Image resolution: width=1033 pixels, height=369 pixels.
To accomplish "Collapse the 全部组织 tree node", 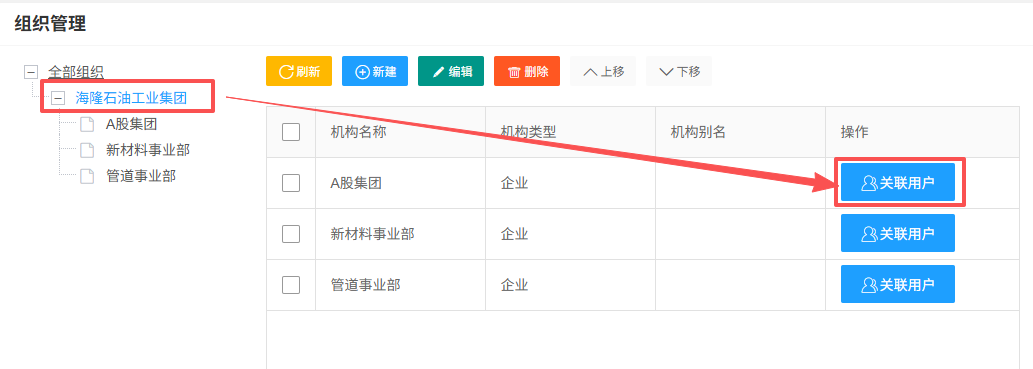I will click(30, 71).
